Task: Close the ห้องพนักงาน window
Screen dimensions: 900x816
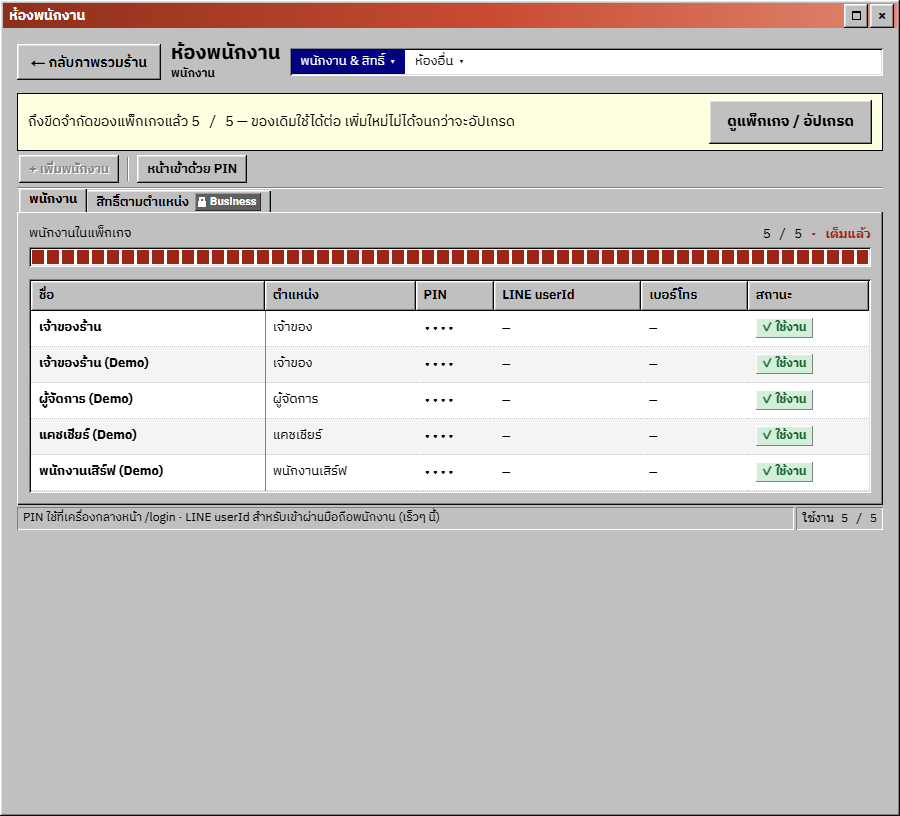Action: click(882, 15)
